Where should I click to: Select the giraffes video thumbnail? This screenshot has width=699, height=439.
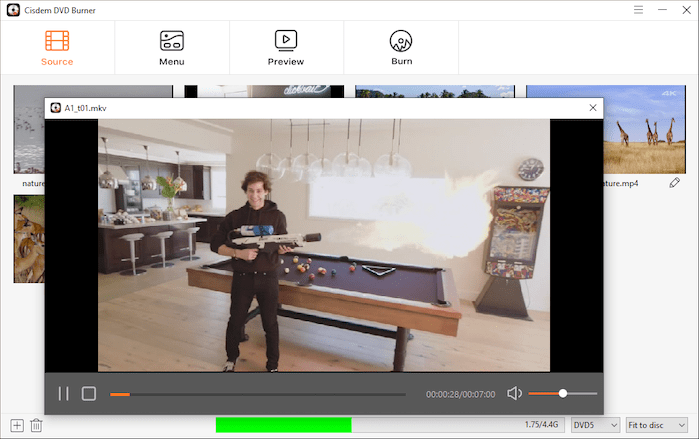coord(640,130)
